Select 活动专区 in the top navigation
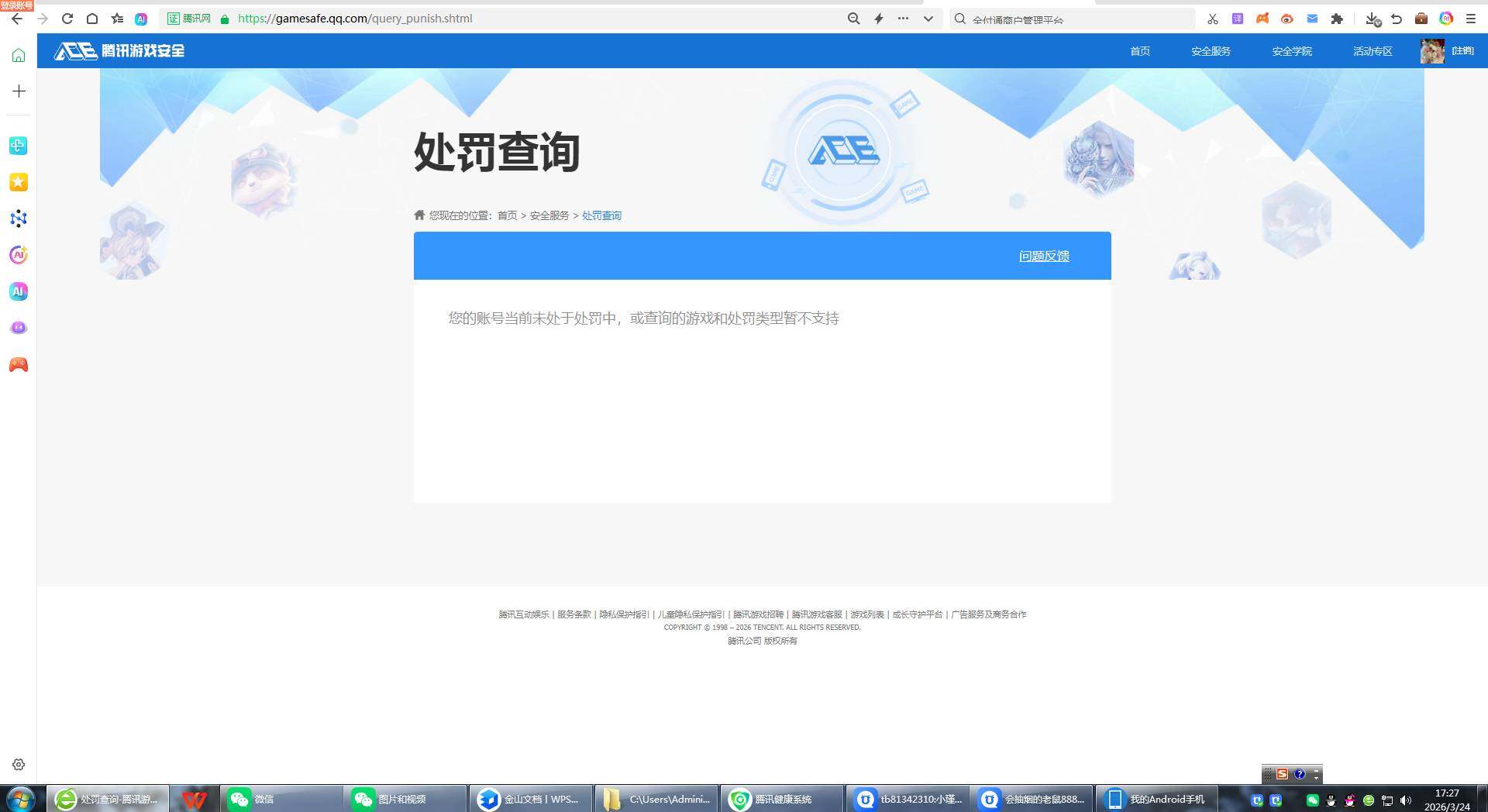1488x812 pixels. pos(1372,51)
